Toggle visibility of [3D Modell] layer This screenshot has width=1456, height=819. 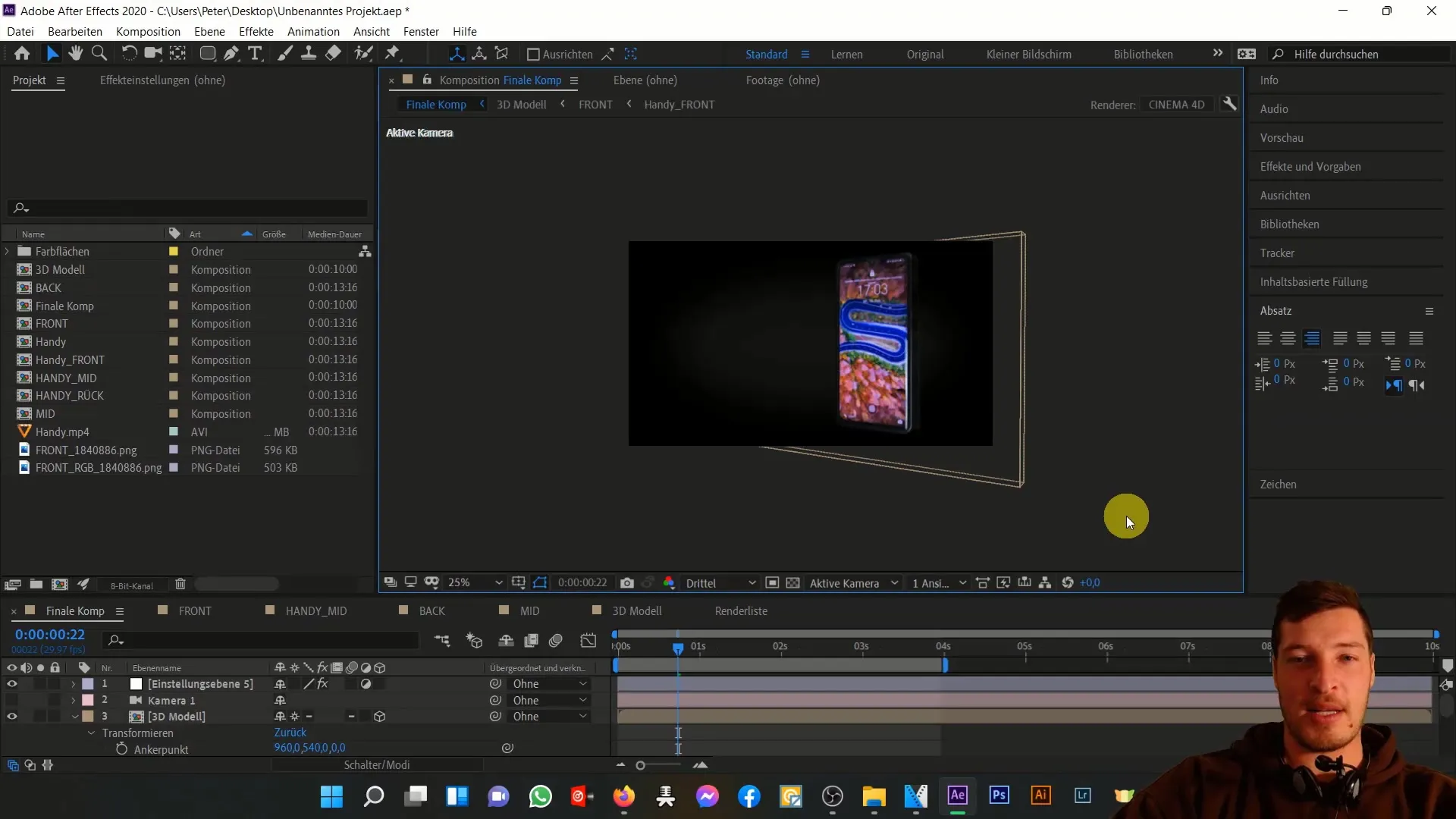13,716
